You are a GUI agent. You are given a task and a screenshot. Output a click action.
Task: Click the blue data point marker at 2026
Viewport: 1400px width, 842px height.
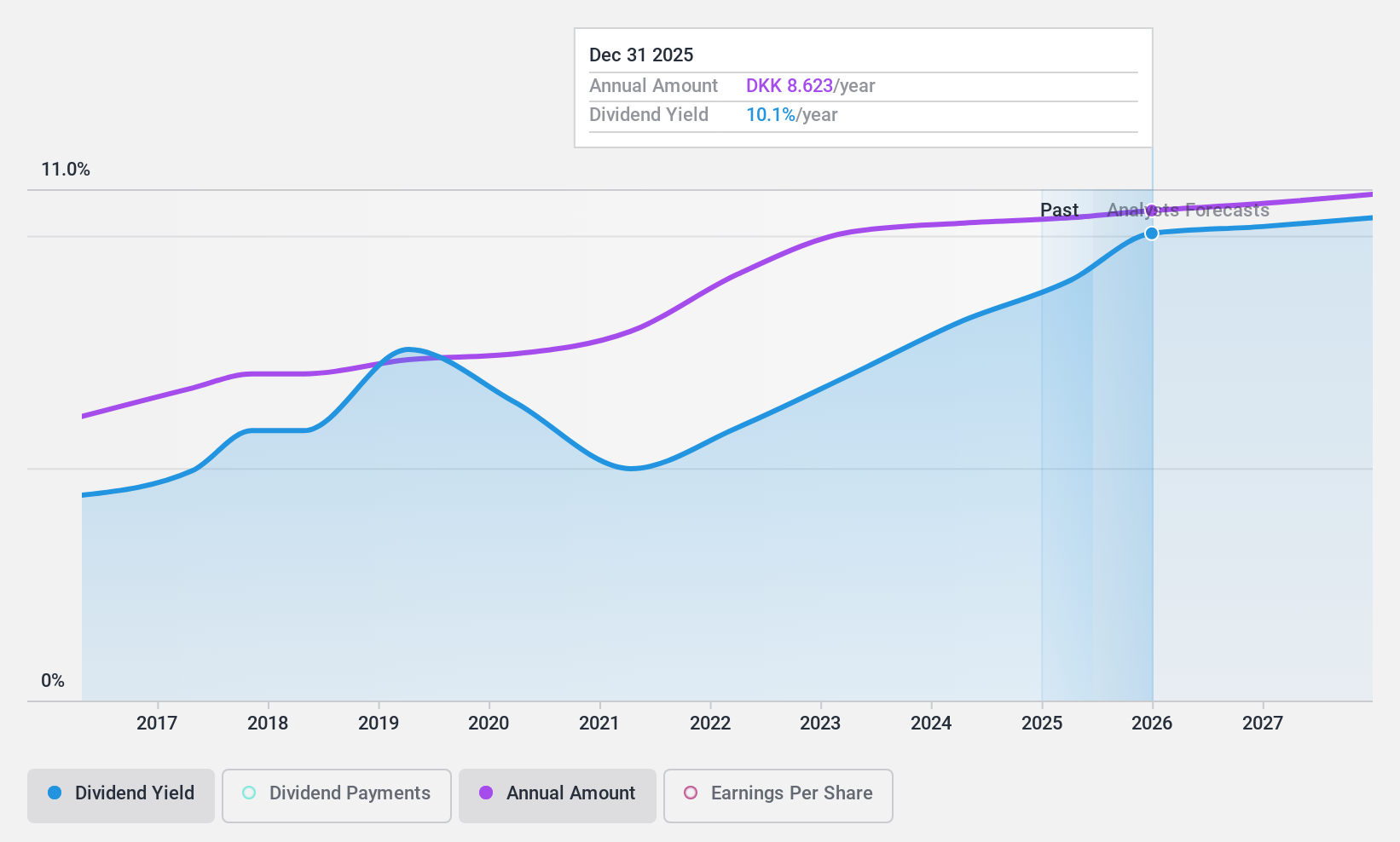pyautogui.click(x=1152, y=233)
